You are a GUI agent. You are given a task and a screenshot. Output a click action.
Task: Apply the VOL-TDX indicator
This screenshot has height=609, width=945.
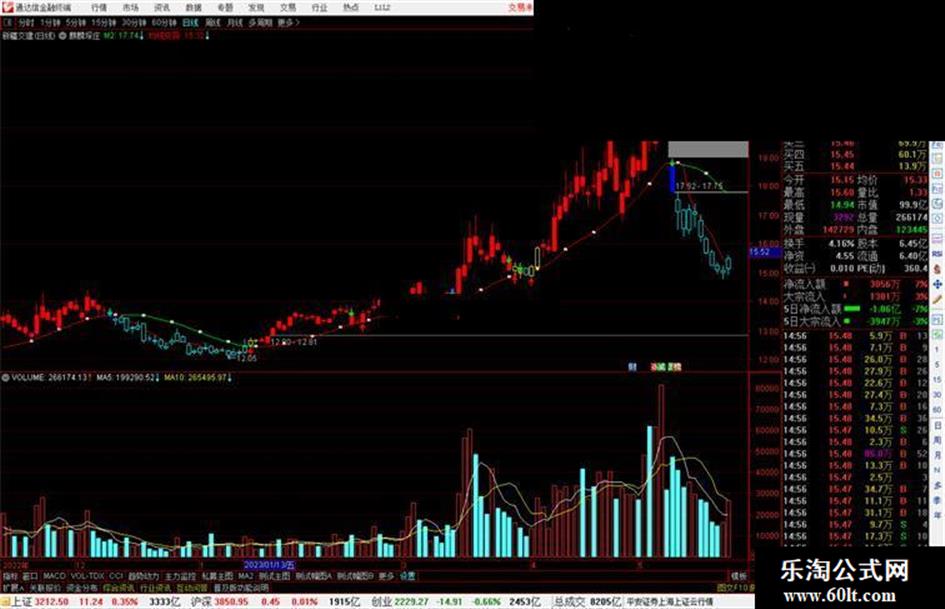pyautogui.click(x=87, y=576)
